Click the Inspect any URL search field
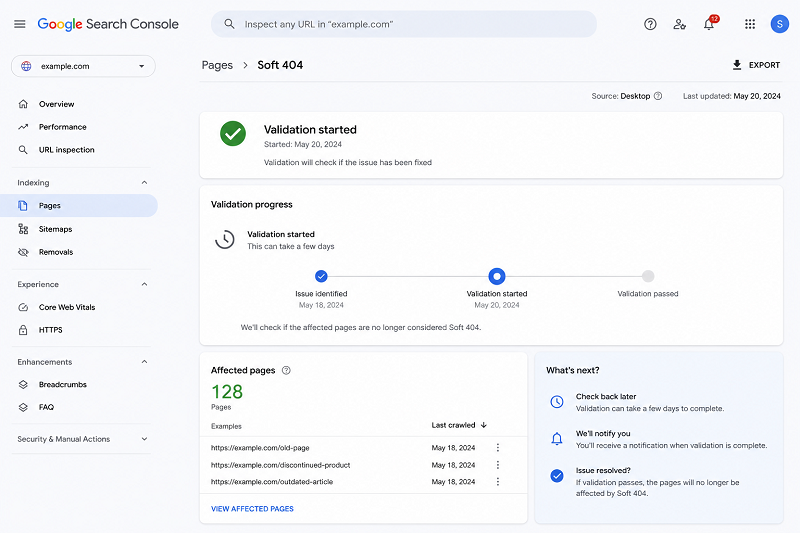This screenshot has height=533, width=800. [404, 24]
